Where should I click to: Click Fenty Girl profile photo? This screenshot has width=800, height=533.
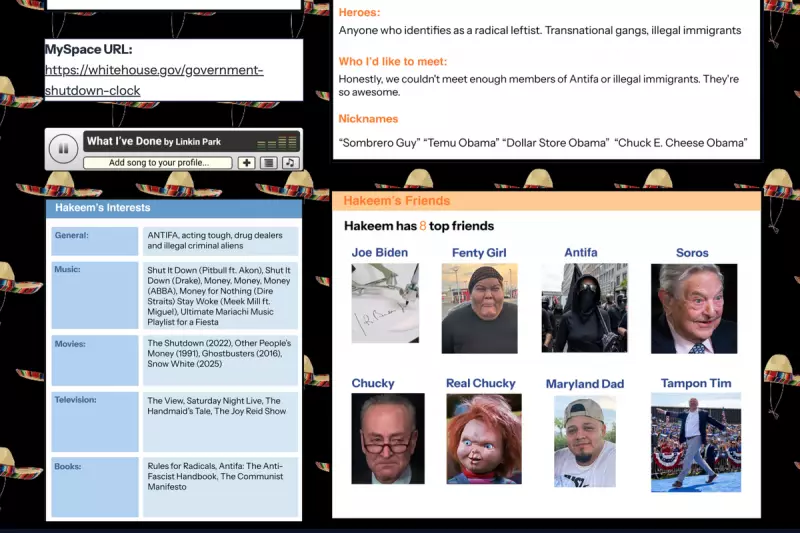480,308
